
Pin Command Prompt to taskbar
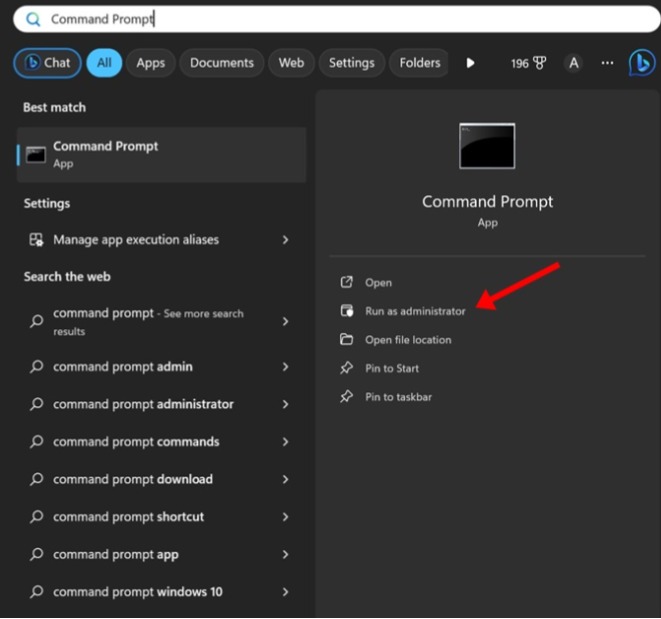[x=398, y=397]
